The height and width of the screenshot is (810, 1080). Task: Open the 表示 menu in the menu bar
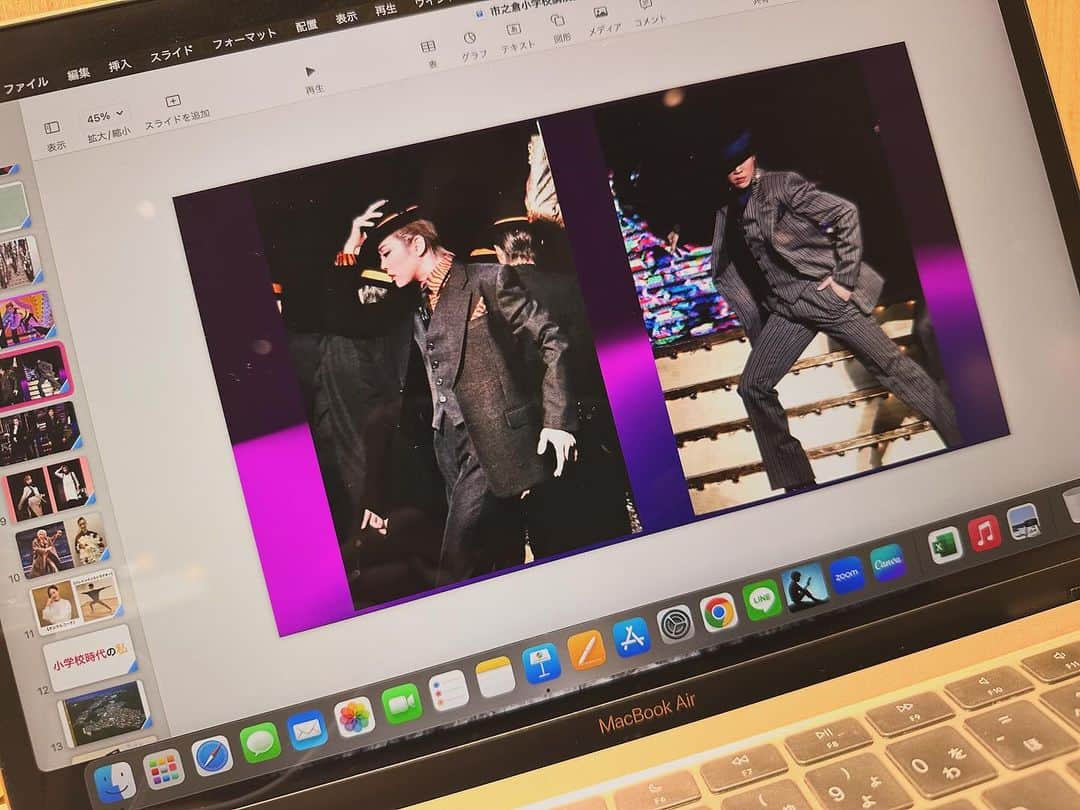(346, 18)
